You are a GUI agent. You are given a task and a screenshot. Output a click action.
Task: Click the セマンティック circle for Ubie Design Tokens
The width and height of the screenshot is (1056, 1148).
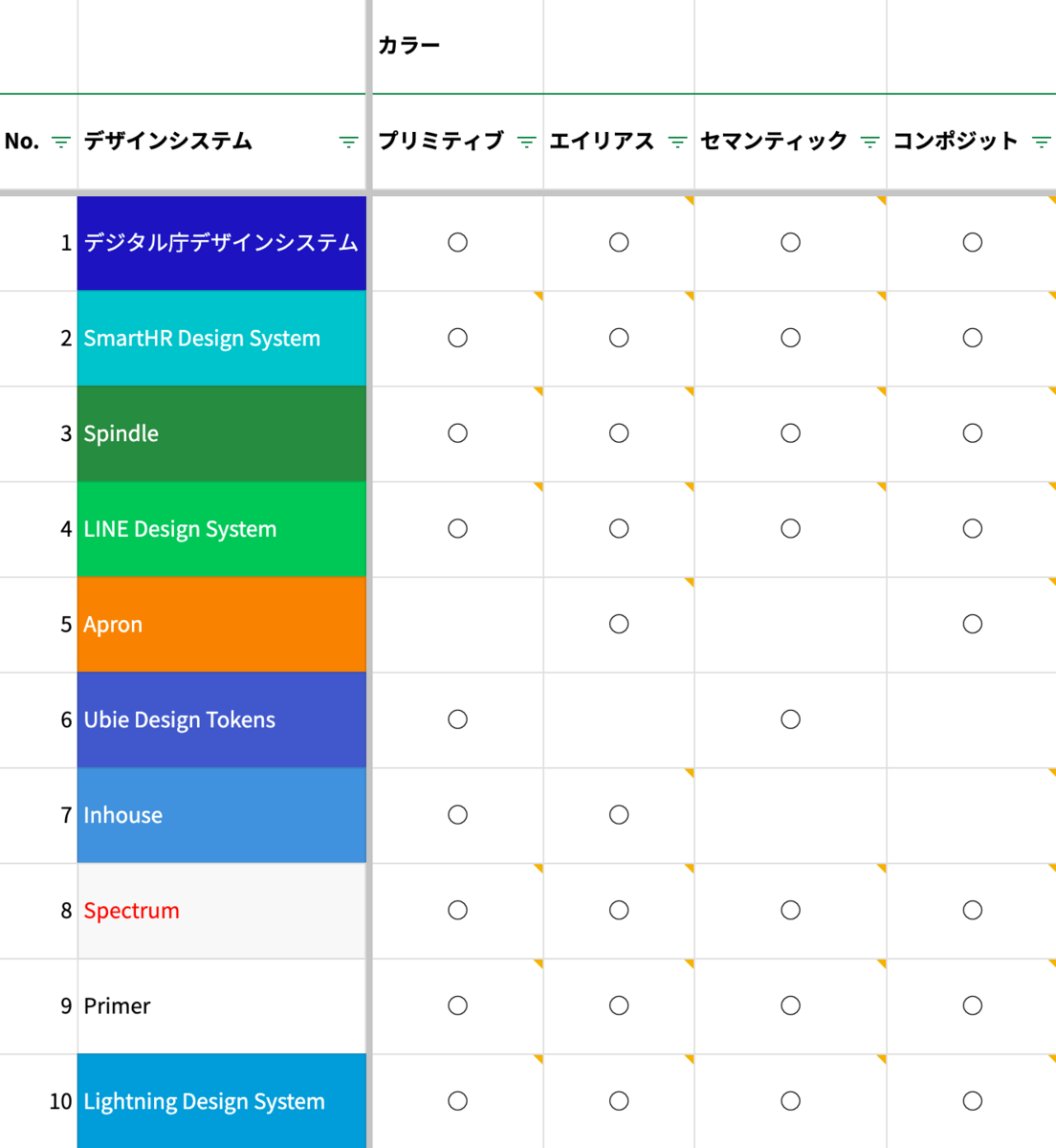(790, 719)
